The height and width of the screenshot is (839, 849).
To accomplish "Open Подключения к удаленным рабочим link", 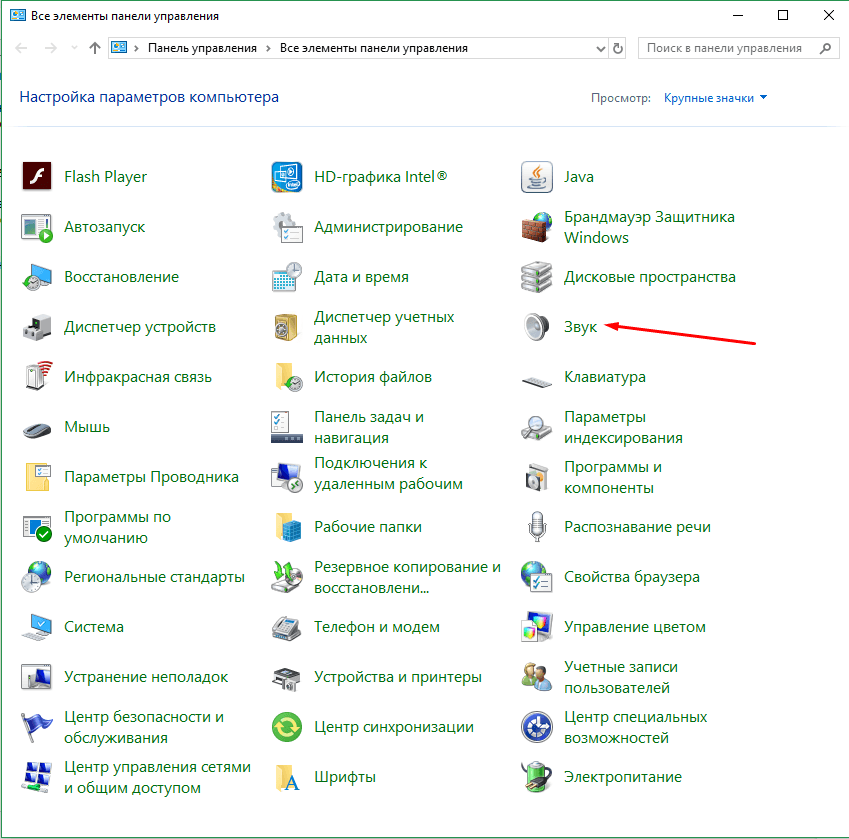I will tap(388, 473).
